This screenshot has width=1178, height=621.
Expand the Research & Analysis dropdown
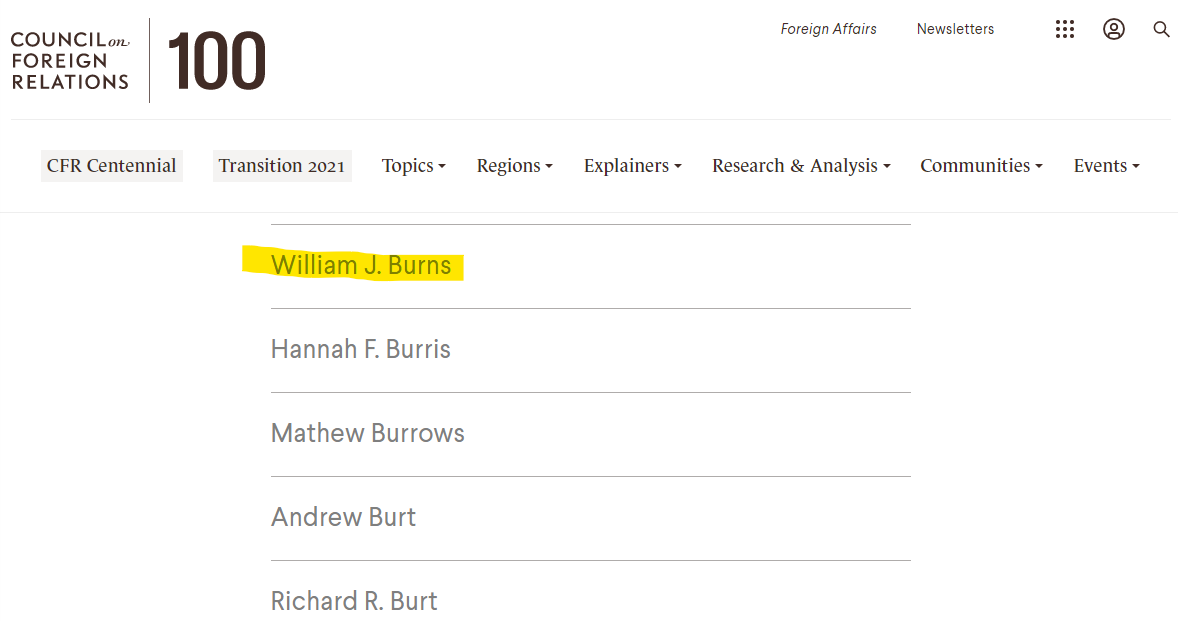click(801, 165)
